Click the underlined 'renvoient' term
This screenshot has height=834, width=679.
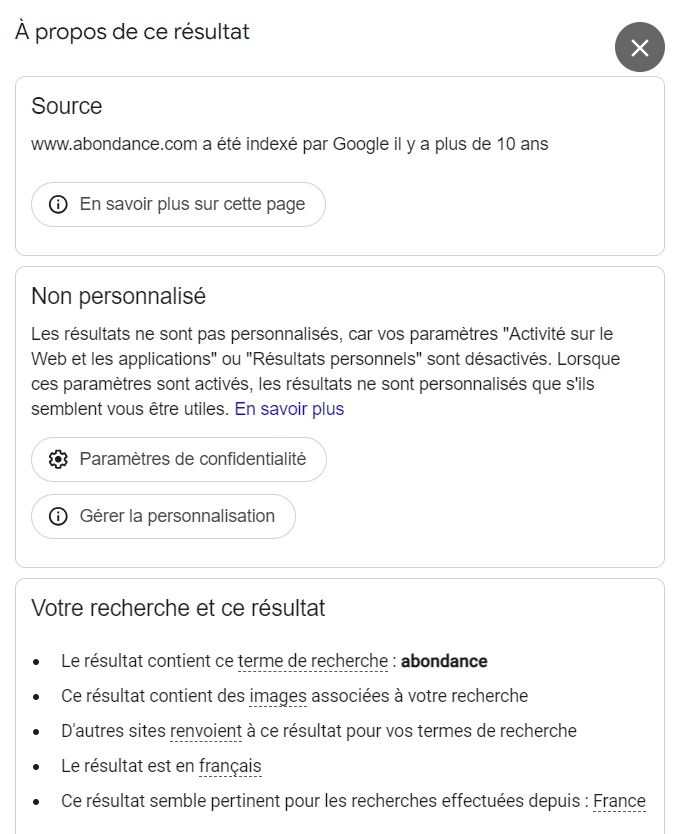click(206, 731)
